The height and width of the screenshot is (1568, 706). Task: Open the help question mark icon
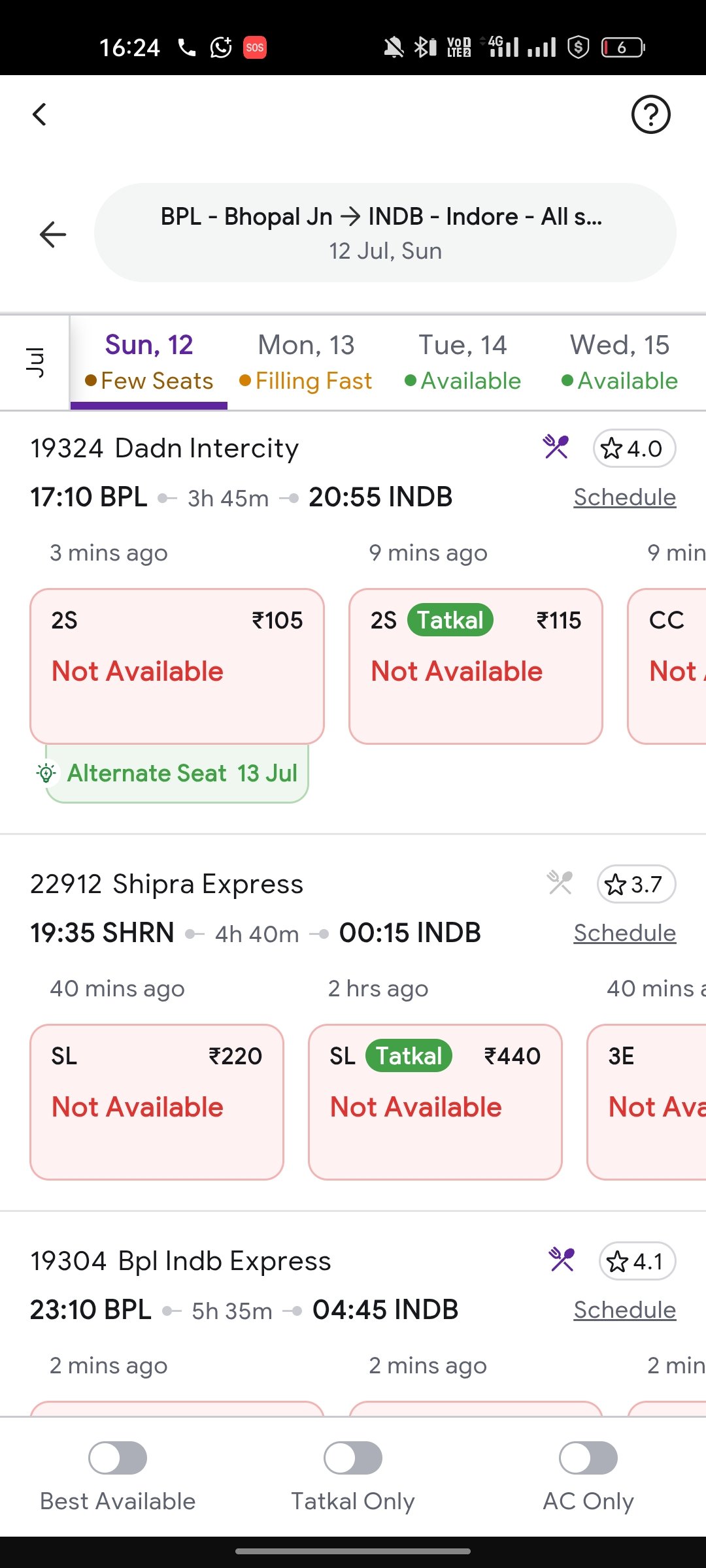click(650, 114)
